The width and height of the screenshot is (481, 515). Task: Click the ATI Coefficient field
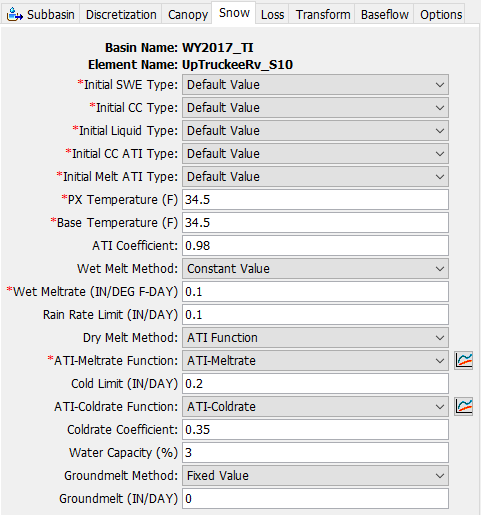coord(315,246)
